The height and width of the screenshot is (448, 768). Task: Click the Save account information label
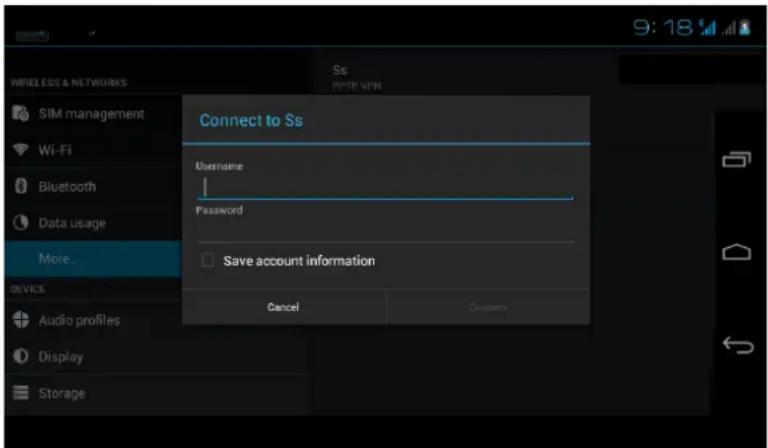tap(299, 260)
